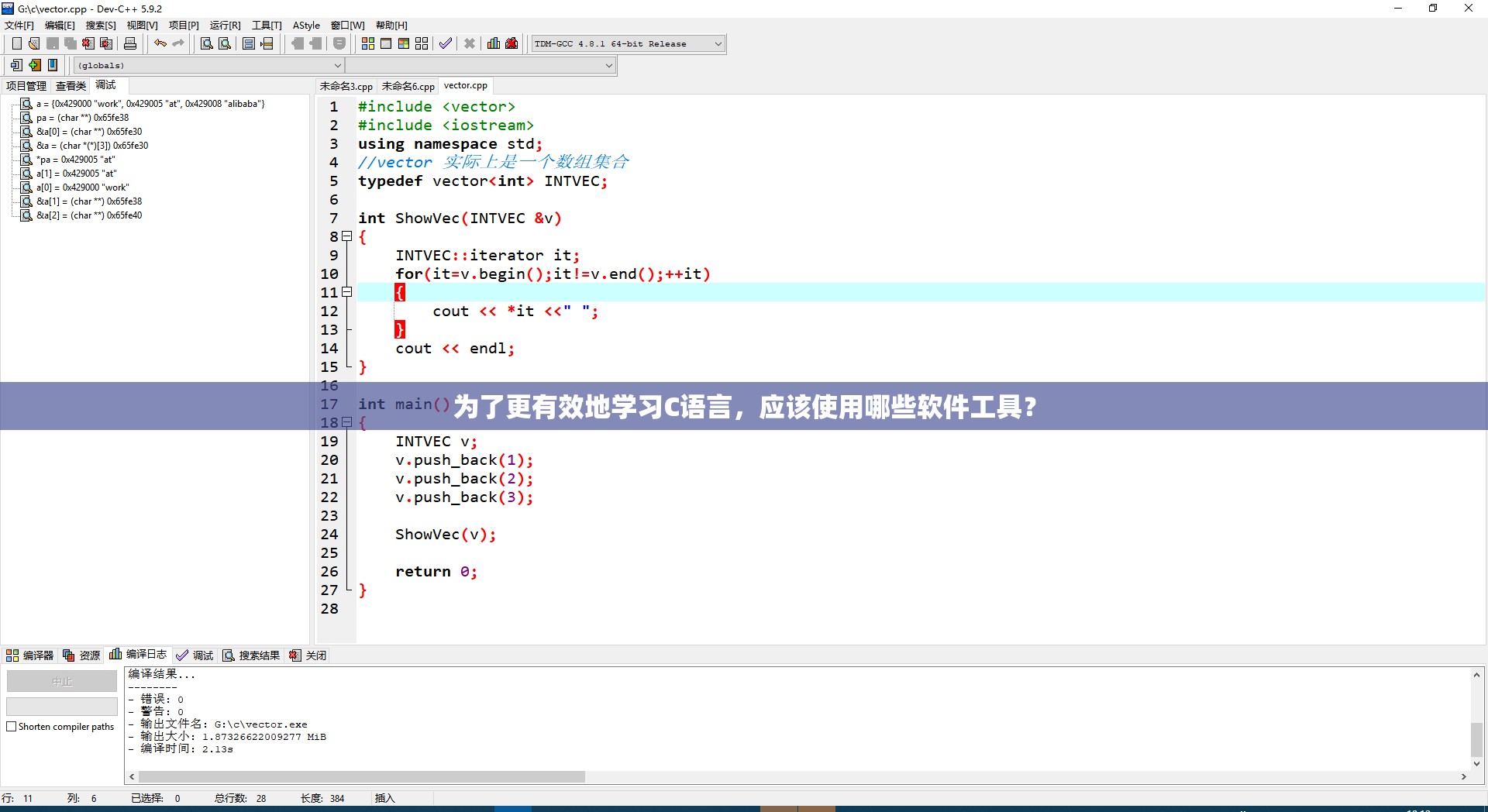Open the 文件[F] menu
The image size is (1488, 812).
pos(19,26)
